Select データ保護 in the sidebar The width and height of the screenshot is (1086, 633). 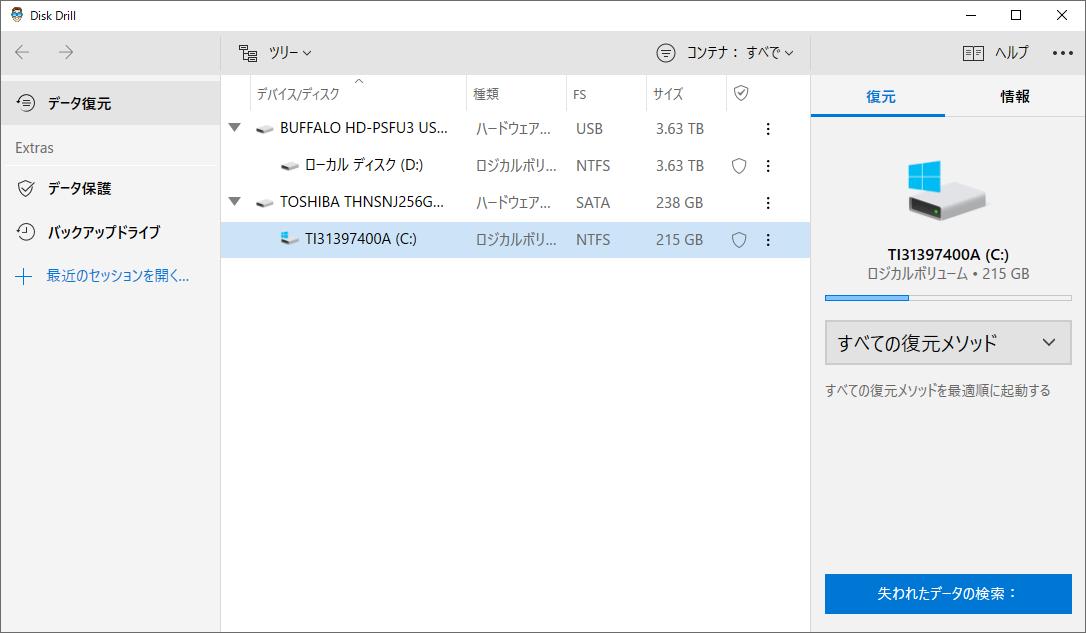click(x=110, y=188)
